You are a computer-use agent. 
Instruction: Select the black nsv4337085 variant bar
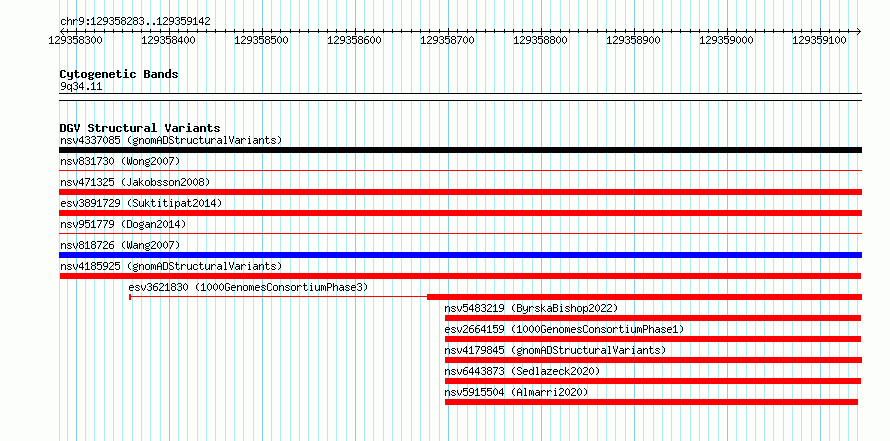(460, 150)
